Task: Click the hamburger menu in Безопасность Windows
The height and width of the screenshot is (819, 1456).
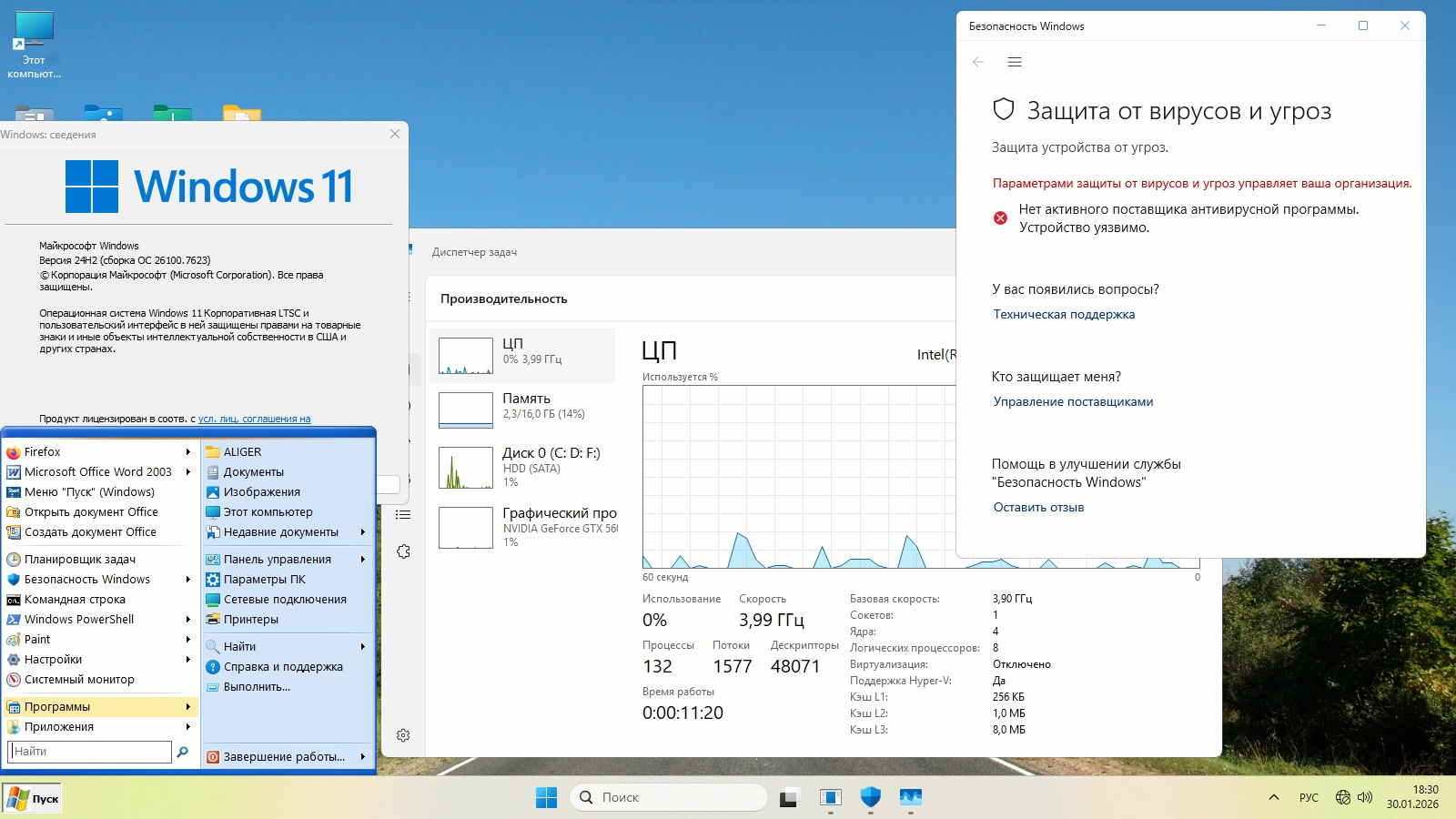Action: coord(1015,62)
